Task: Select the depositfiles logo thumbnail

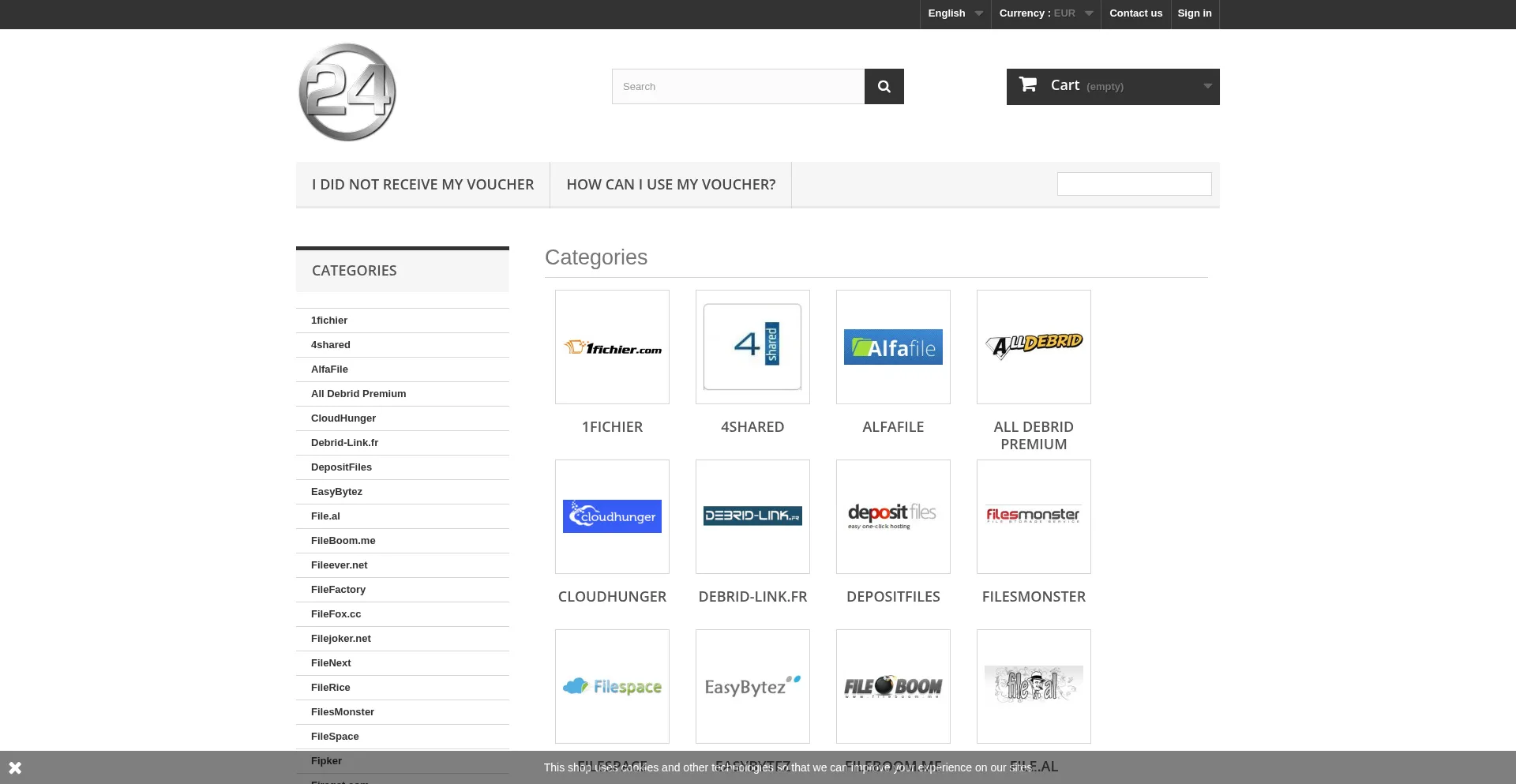Action: click(893, 517)
